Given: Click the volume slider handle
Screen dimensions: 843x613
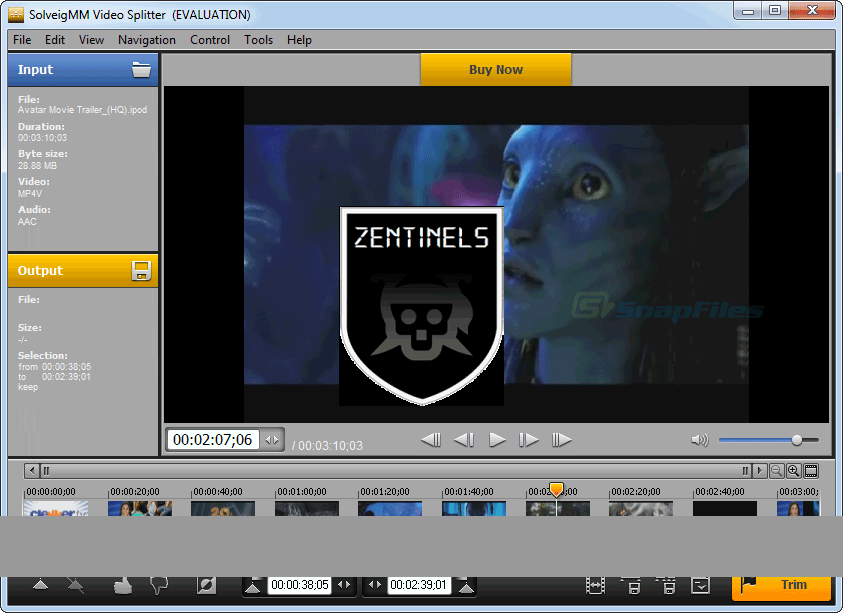Looking at the screenshot, I should (x=797, y=440).
